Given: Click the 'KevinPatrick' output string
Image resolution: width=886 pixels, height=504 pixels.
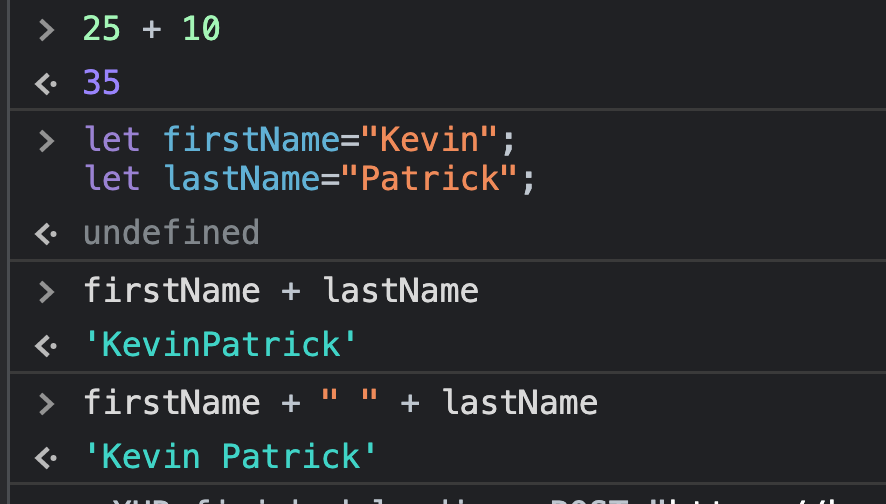Looking at the screenshot, I should [x=220, y=345].
